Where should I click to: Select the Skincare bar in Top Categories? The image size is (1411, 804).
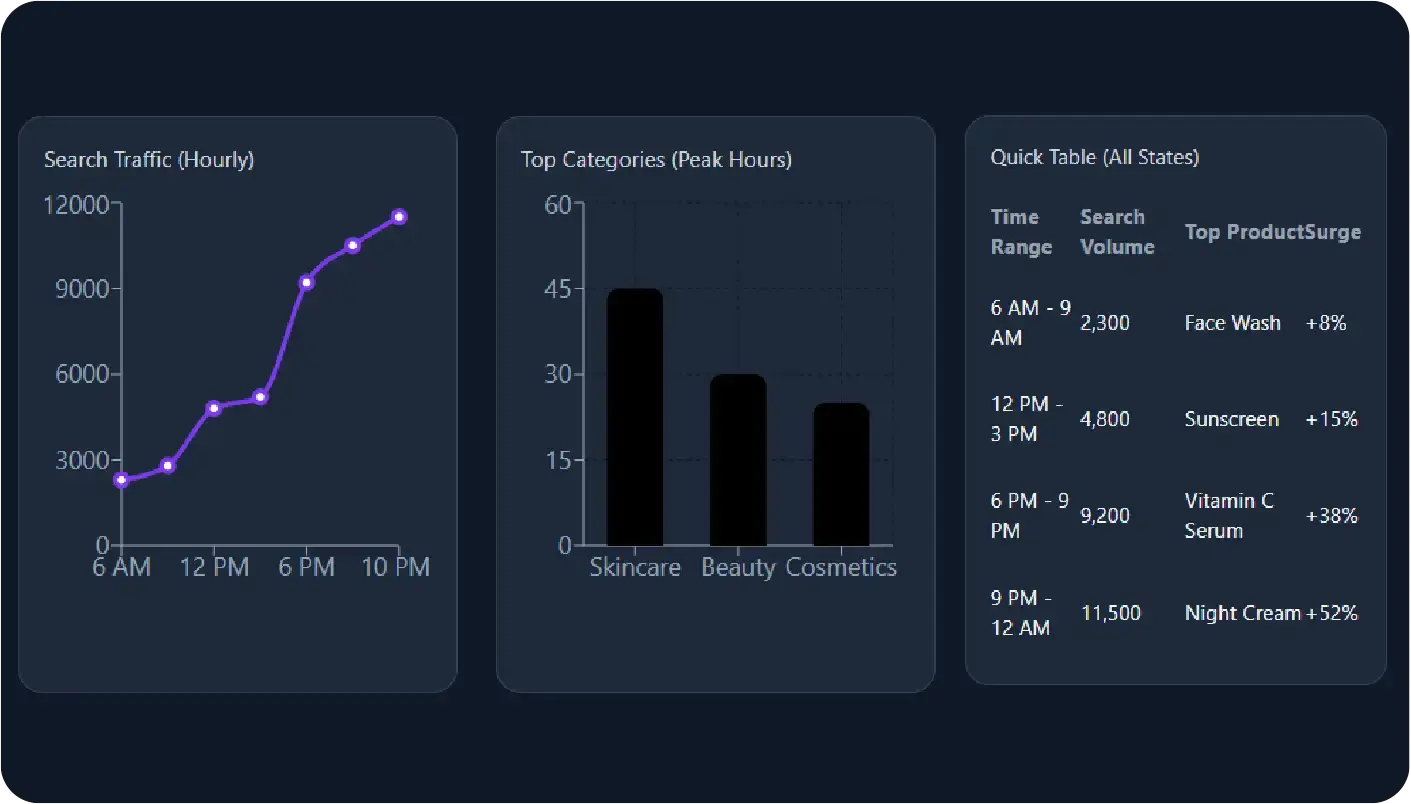(x=635, y=417)
